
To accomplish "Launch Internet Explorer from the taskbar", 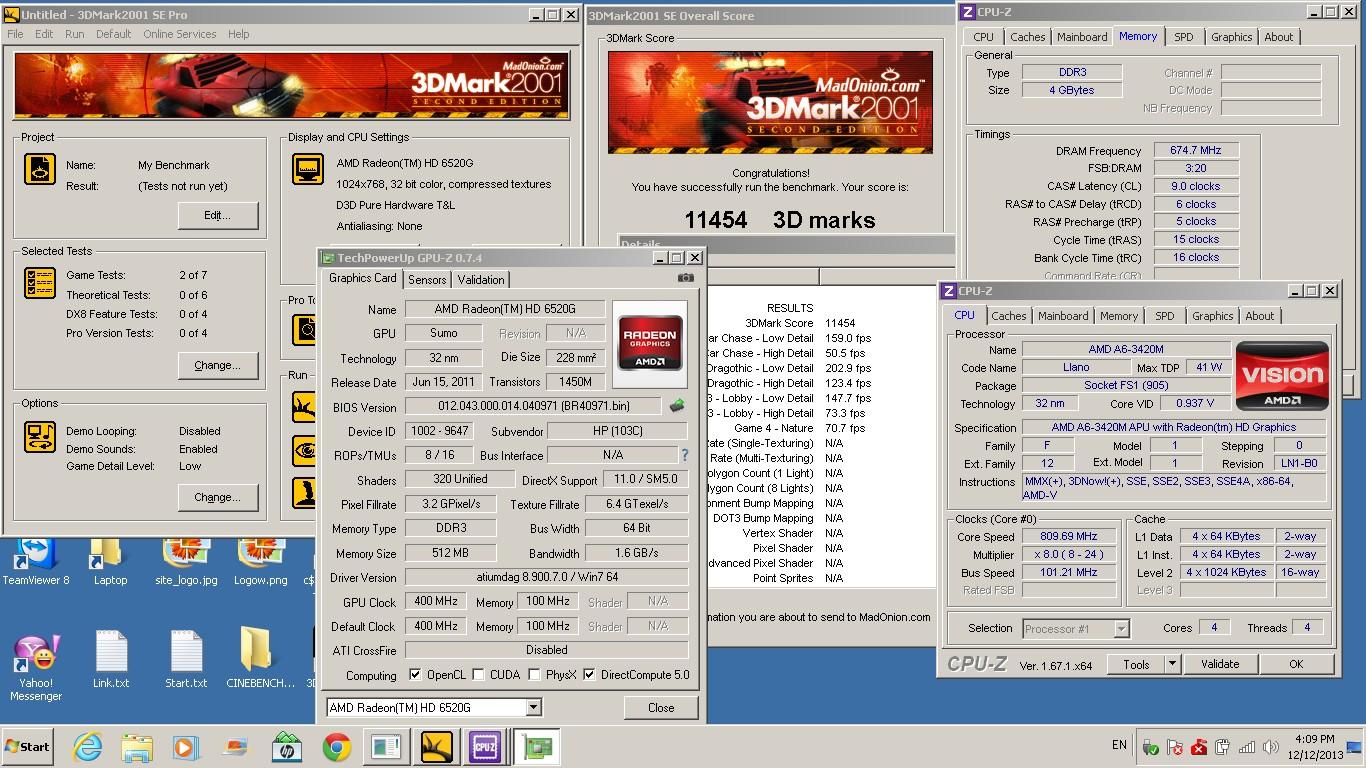I will point(88,747).
